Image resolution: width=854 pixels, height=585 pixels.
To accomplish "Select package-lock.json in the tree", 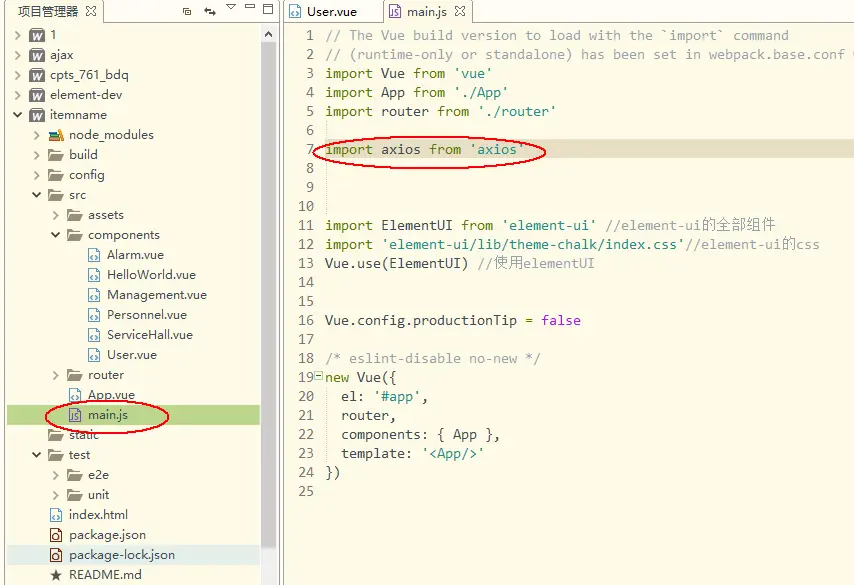I will 122,555.
